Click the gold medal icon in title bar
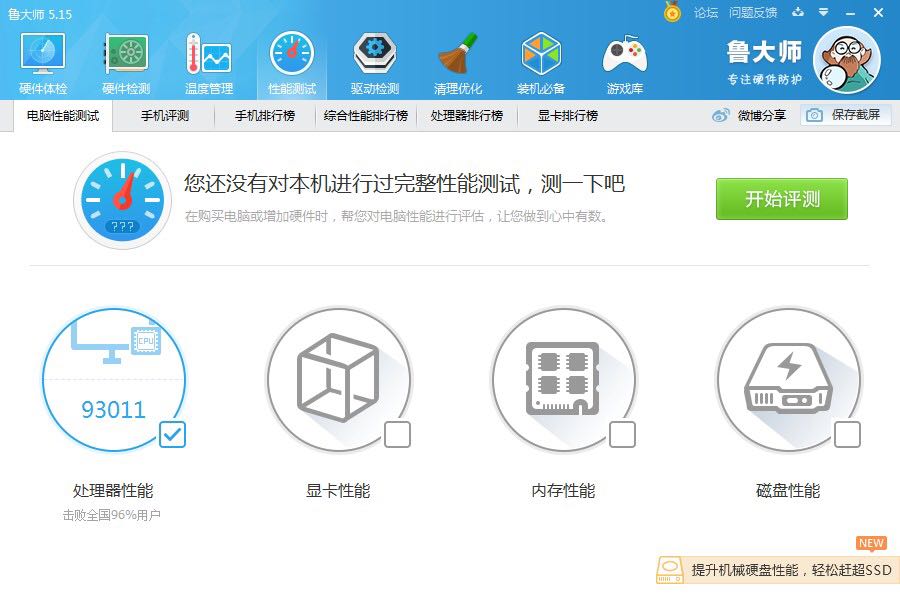900x600 pixels. pyautogui.click(x=672, y=12)
